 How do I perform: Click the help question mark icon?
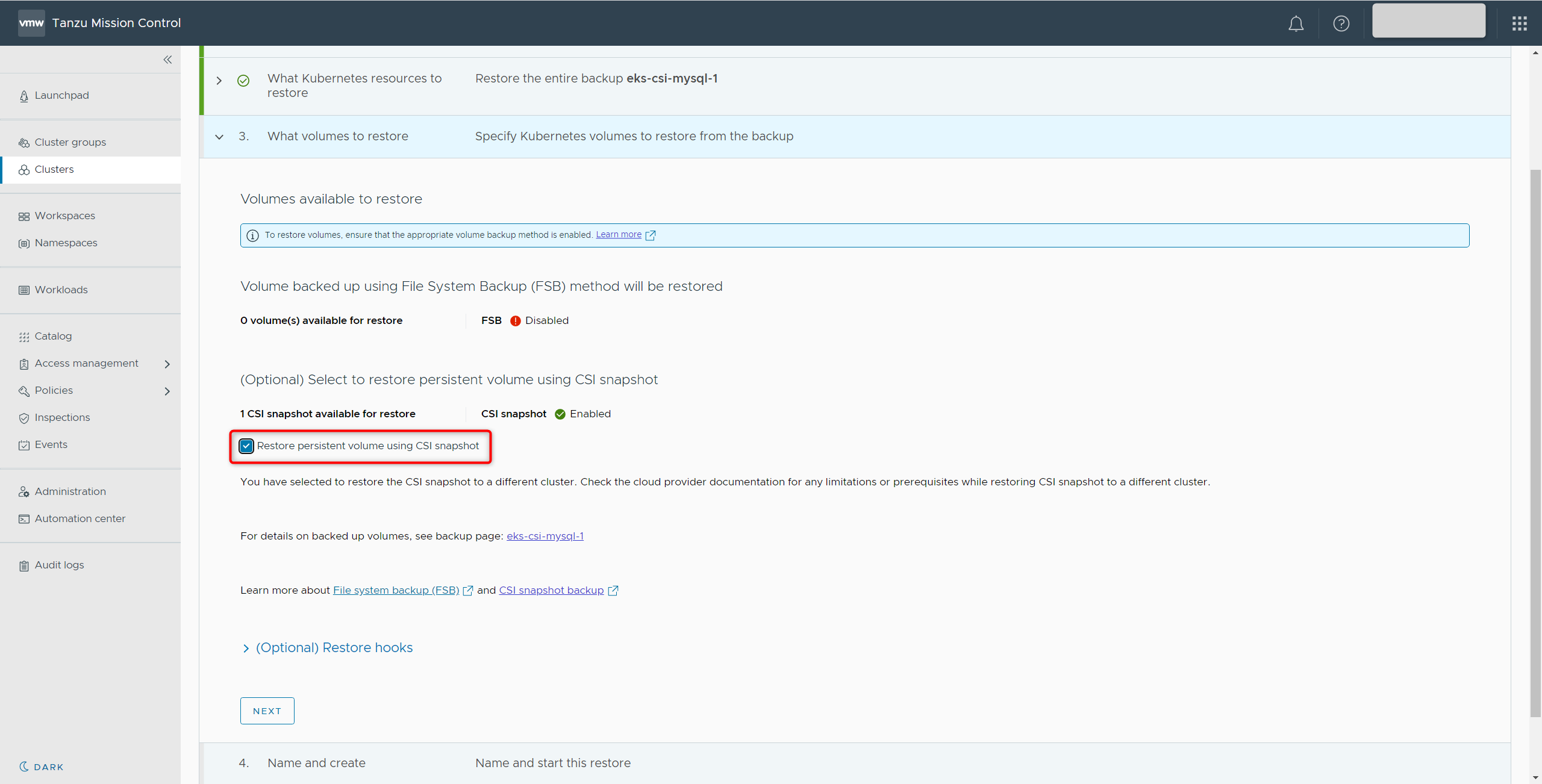point(1341,23)
